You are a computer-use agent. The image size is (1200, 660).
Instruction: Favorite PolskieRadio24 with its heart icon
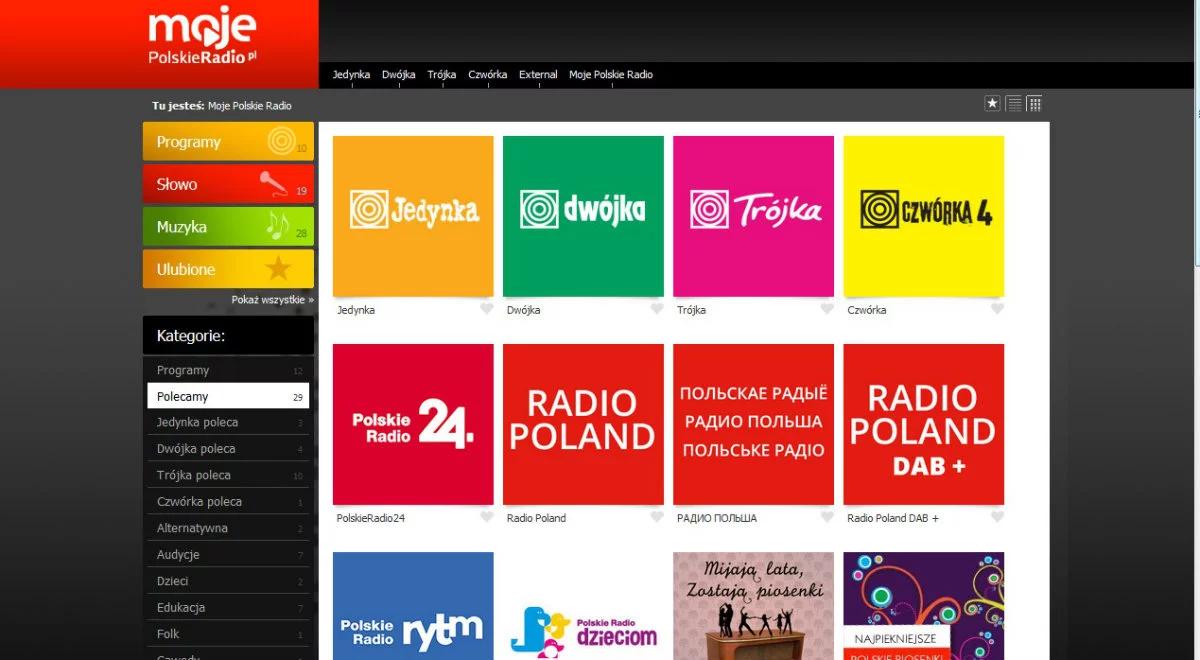tap(487, 517)
